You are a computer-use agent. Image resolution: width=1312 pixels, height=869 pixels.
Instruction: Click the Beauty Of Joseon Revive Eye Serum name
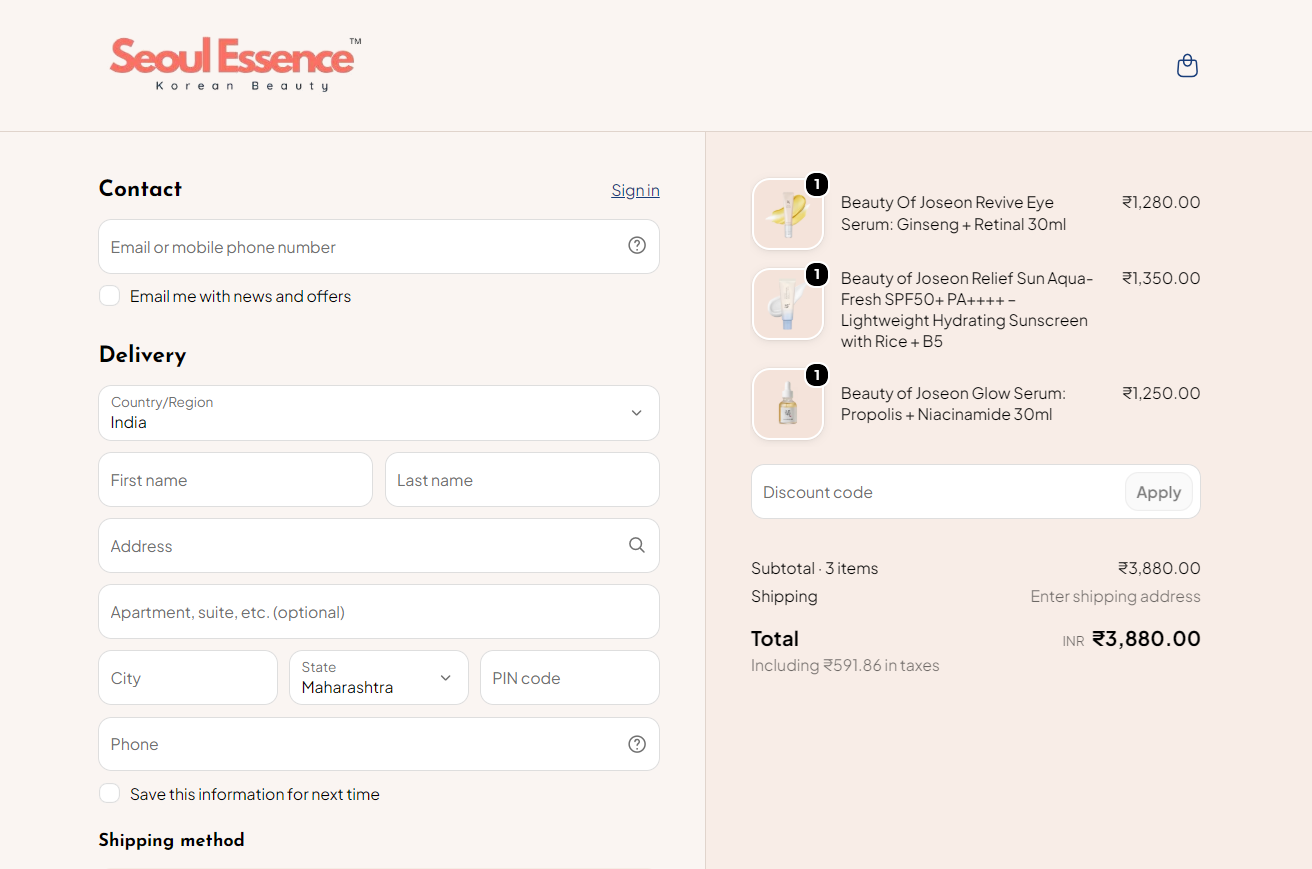click(x=953, y=213)
